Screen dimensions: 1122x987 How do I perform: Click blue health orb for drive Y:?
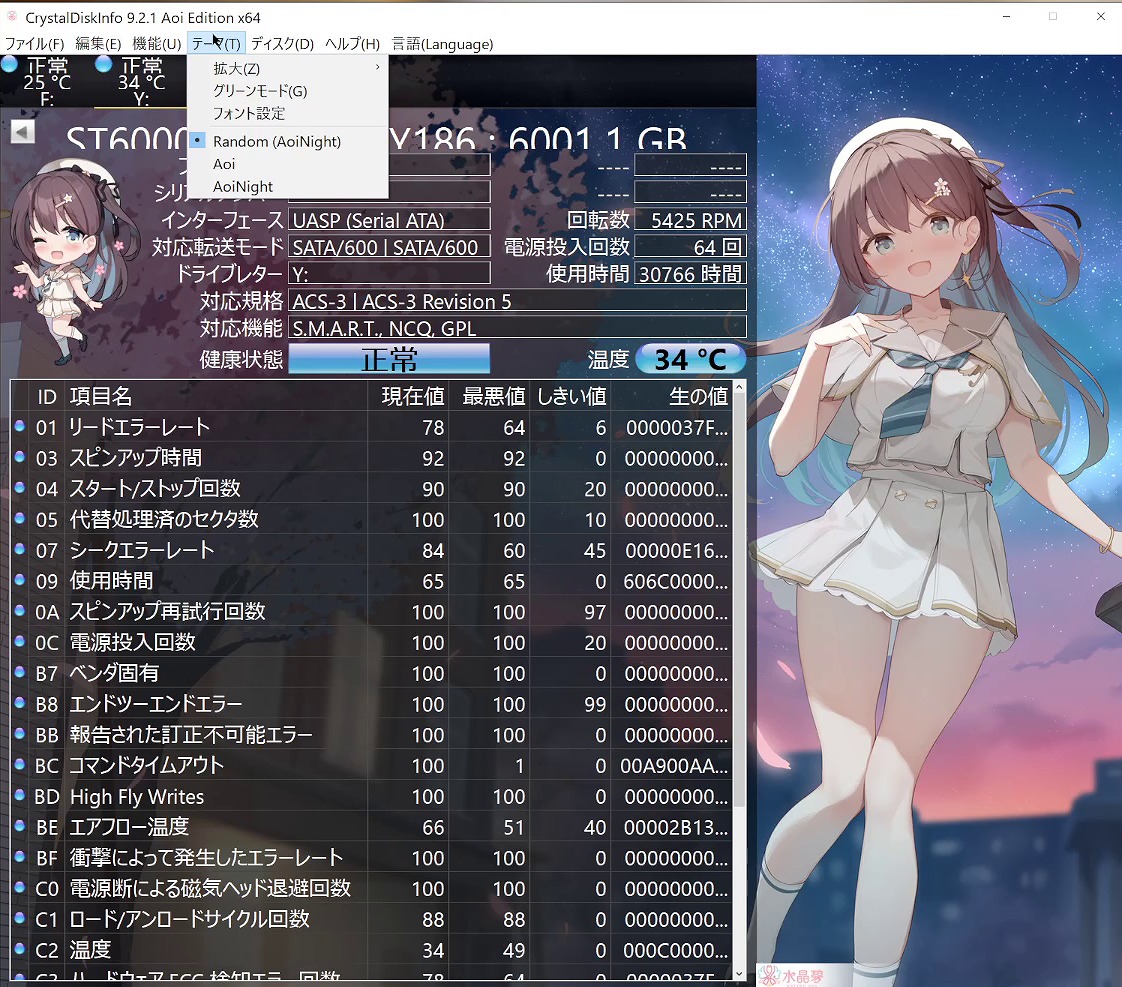103,64
